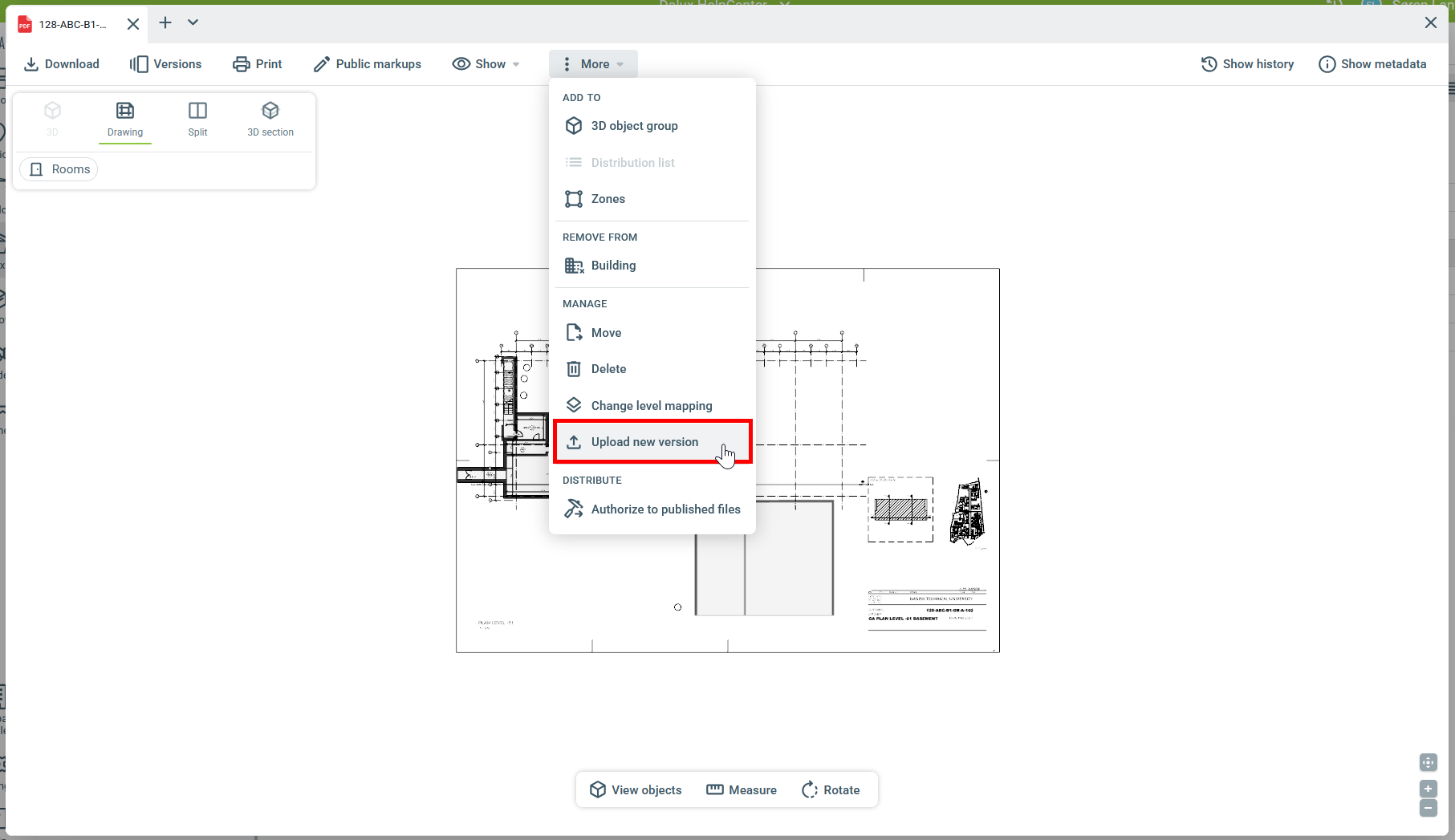Screen dimensions: 1455x840
Task: Select the Measure tool
Action: pos(742,790)
